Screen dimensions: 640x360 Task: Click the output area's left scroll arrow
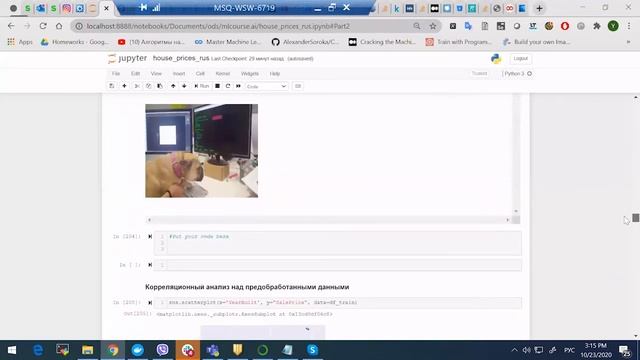(x=149, y=220)
